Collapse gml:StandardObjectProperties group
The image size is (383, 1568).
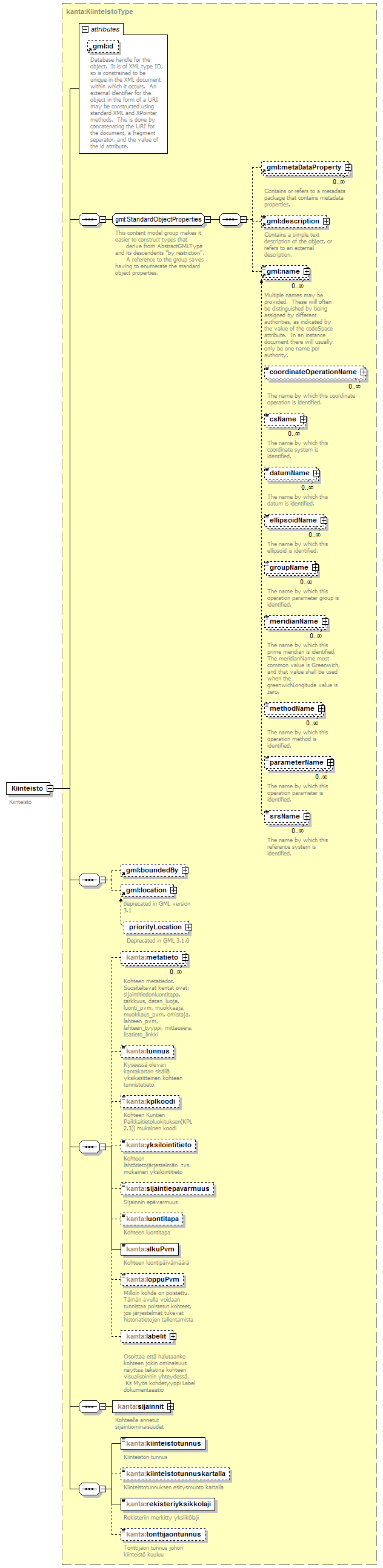tap(208, 219)
